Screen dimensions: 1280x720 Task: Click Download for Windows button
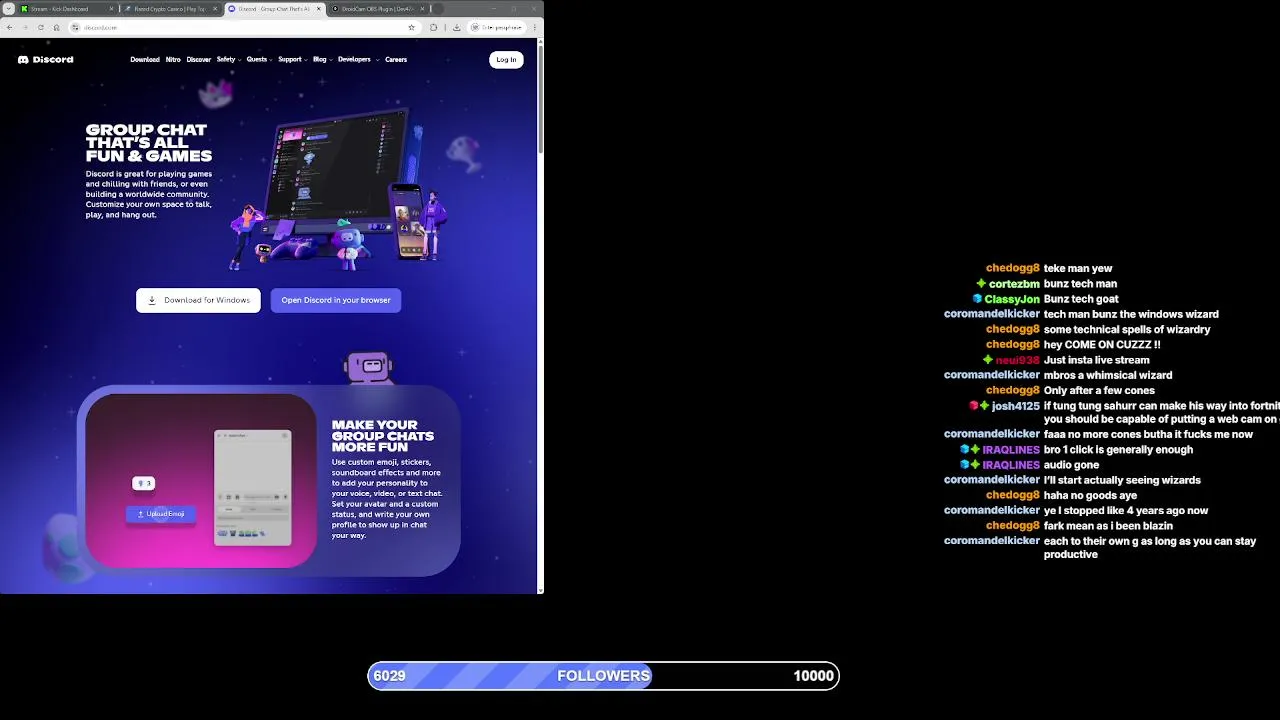[x=198, y=300]
